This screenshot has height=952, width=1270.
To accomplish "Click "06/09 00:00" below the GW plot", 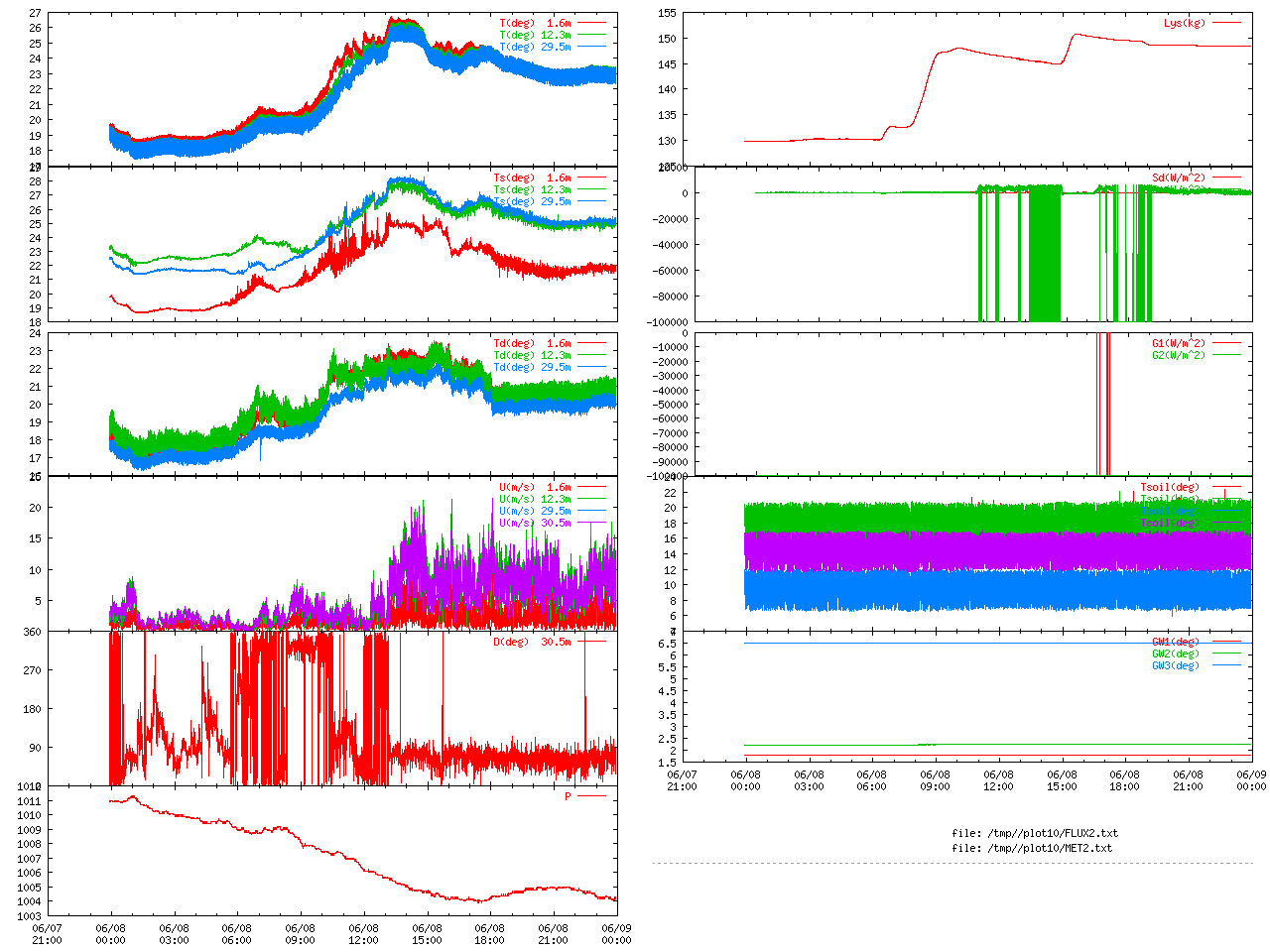I will click(x=1251, y=780).
